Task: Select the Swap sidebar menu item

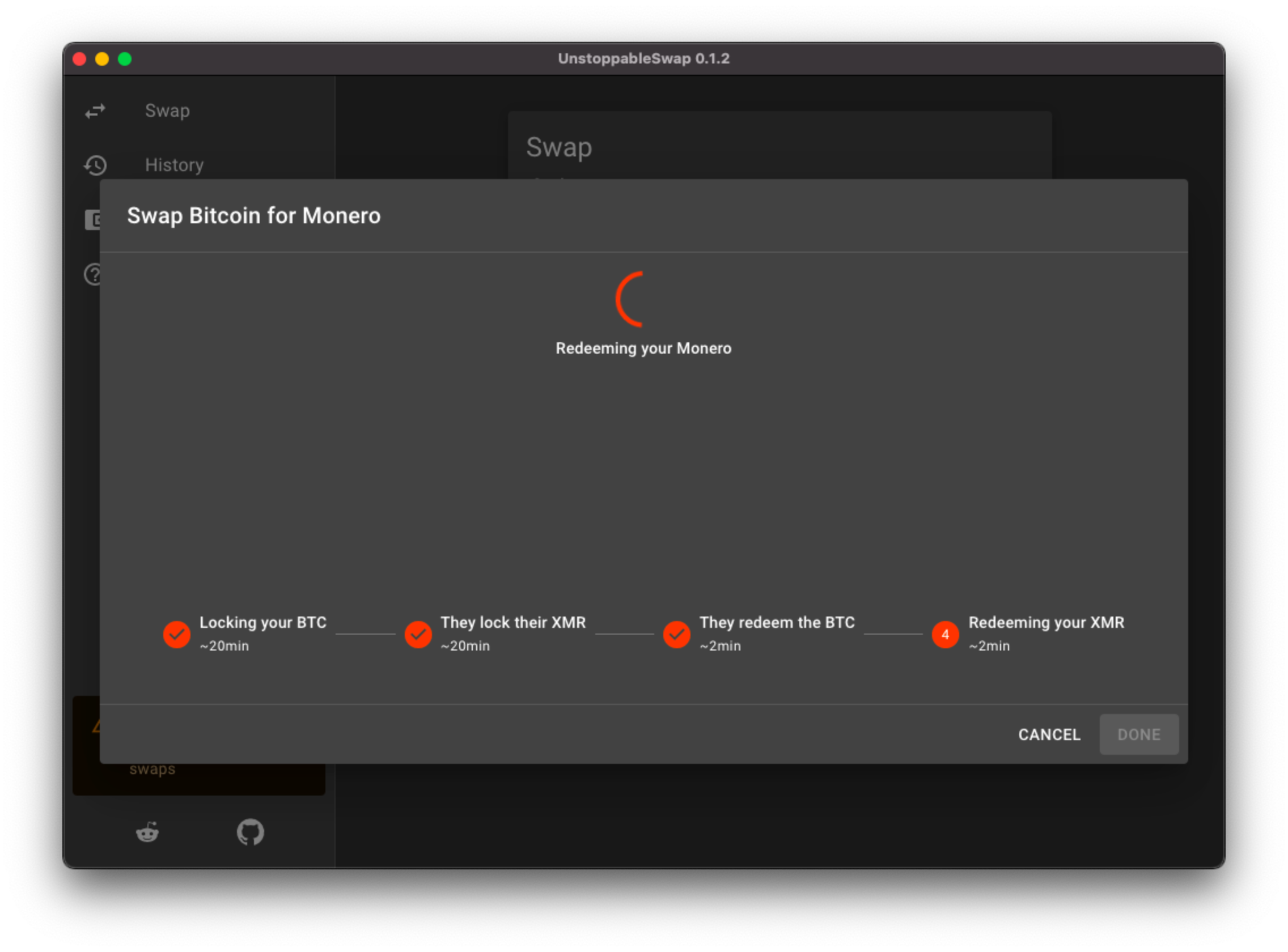Action: (x=199, y=110)
